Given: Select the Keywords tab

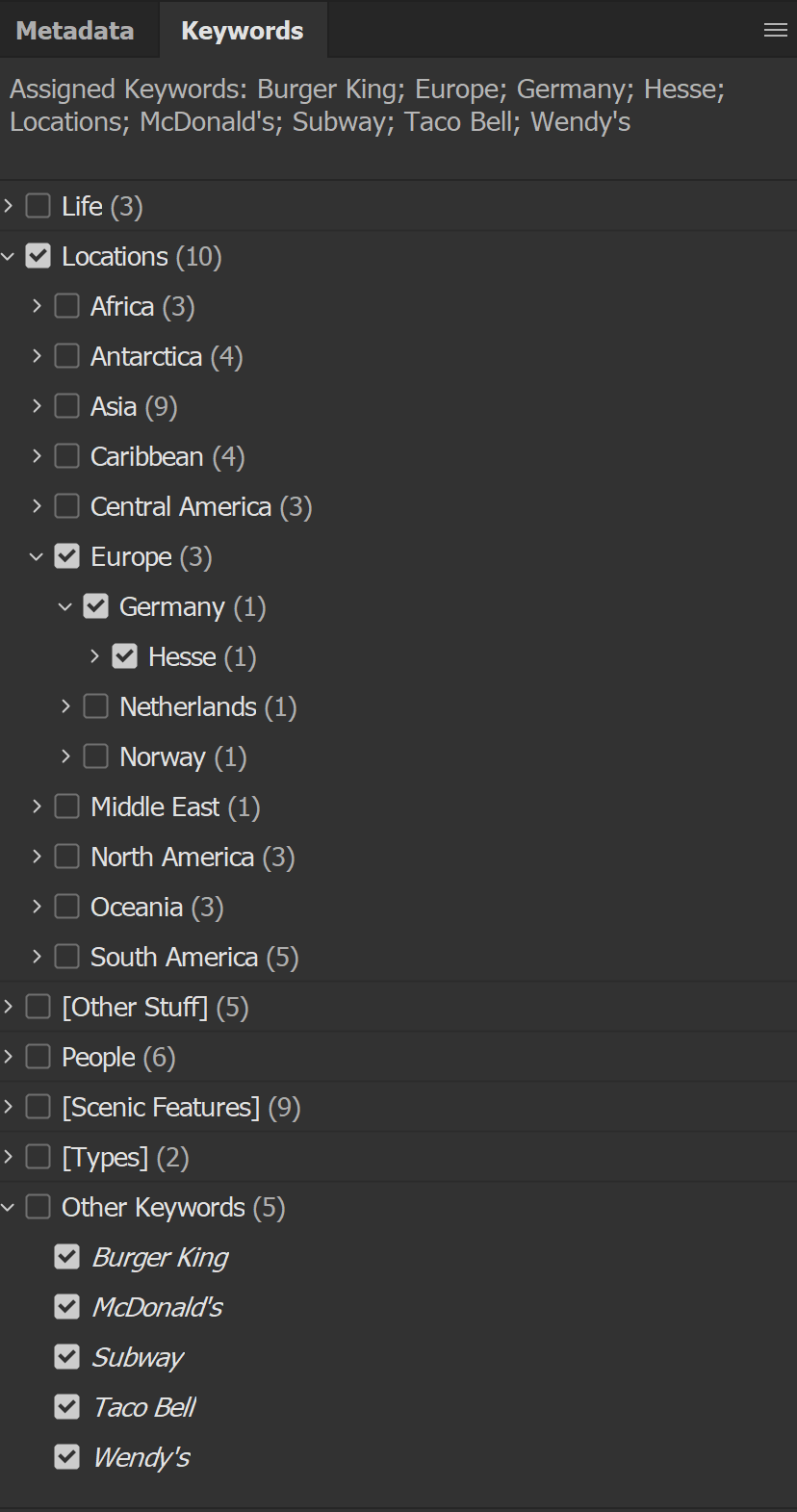Looking at the screenshot, I should coord(242,31).
